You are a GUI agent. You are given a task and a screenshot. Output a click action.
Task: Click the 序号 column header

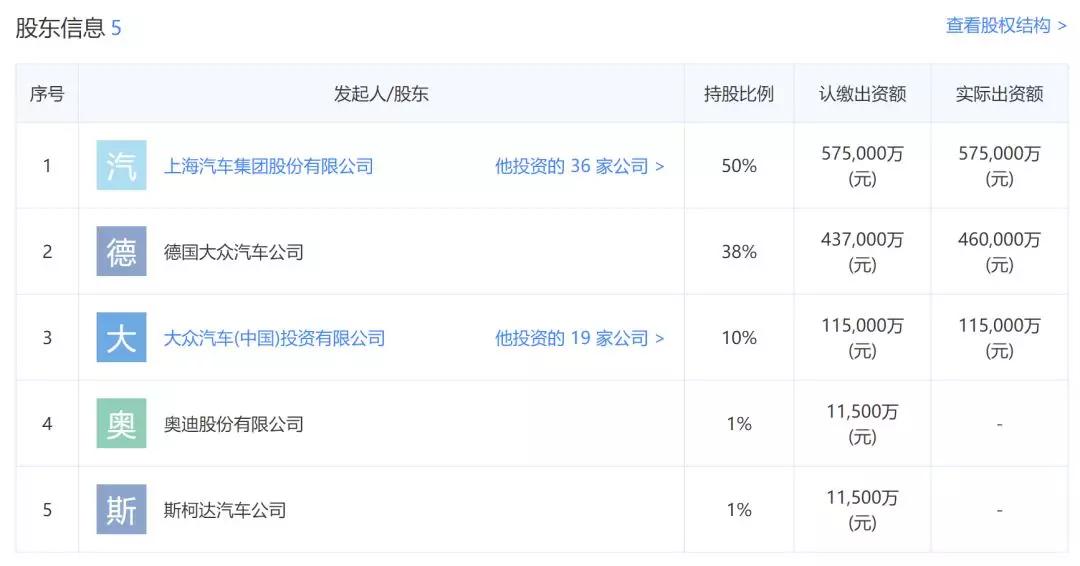point(47,94)
